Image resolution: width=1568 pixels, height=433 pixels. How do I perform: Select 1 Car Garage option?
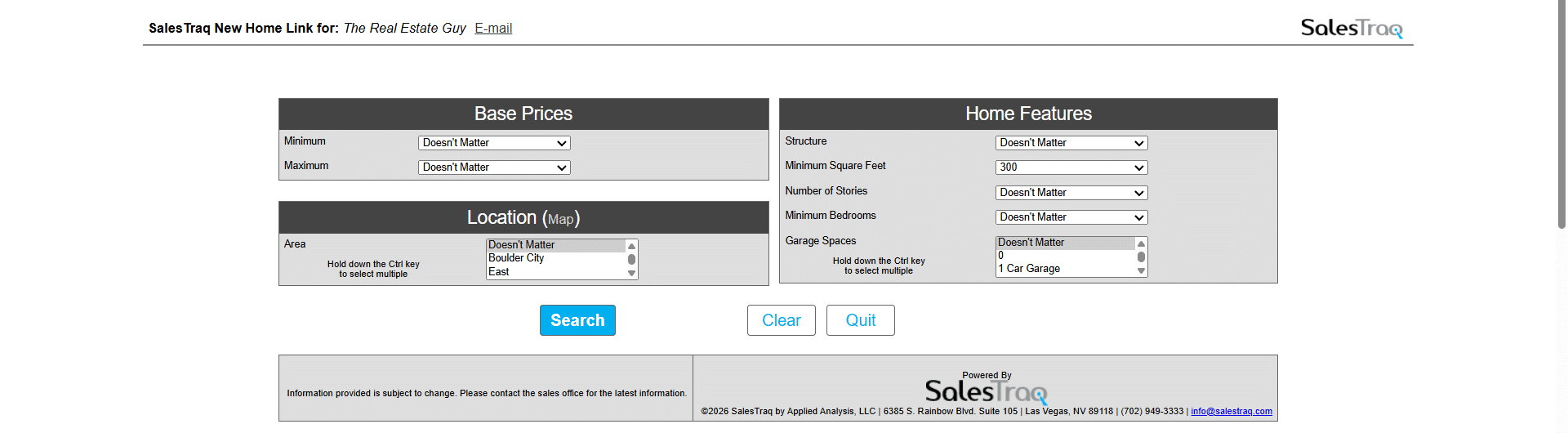coord(1065,269)
